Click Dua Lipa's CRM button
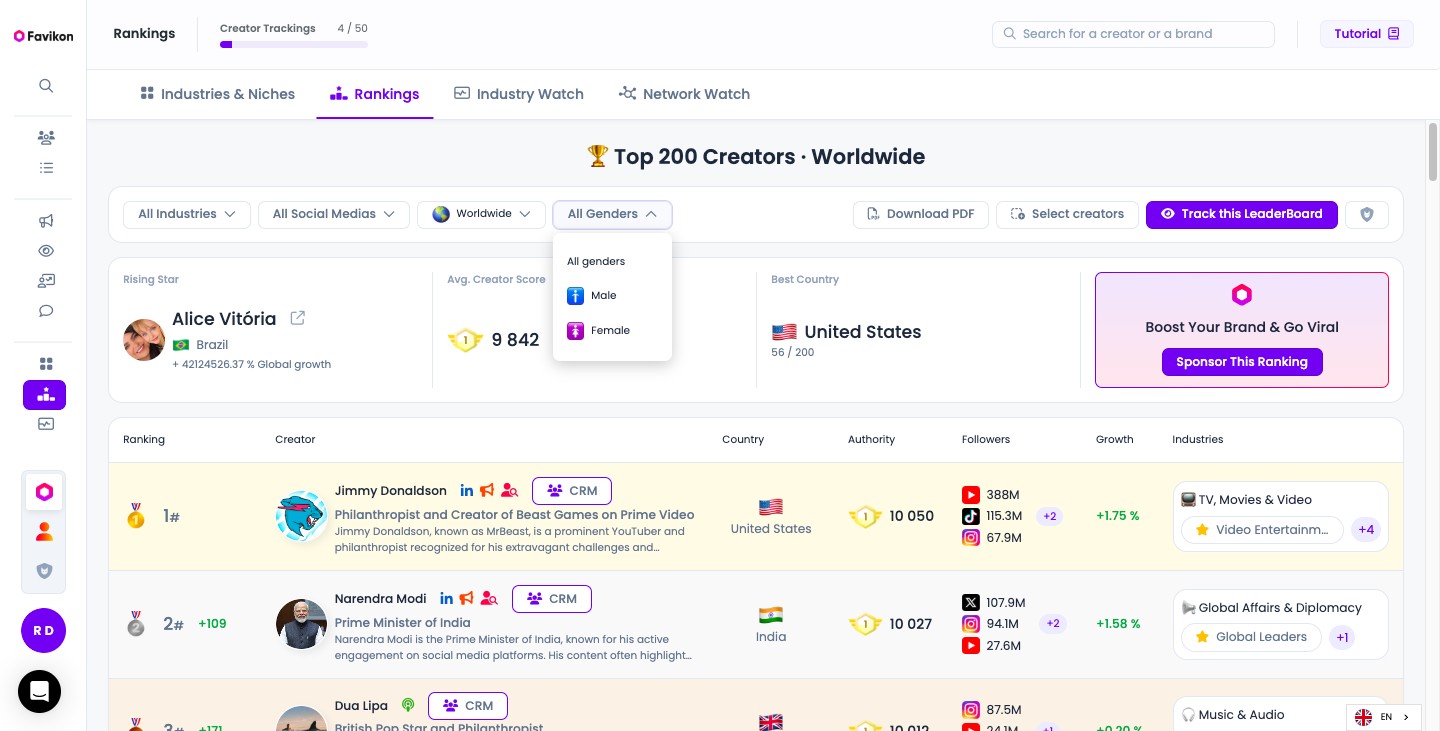The width and height of the screenshot is (1440, 731). point(468,706)
